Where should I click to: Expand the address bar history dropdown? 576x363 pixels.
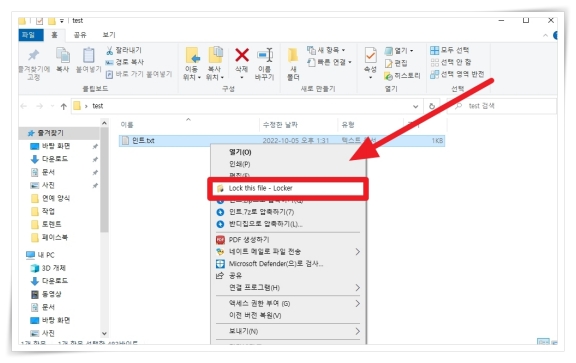point(415,106)
